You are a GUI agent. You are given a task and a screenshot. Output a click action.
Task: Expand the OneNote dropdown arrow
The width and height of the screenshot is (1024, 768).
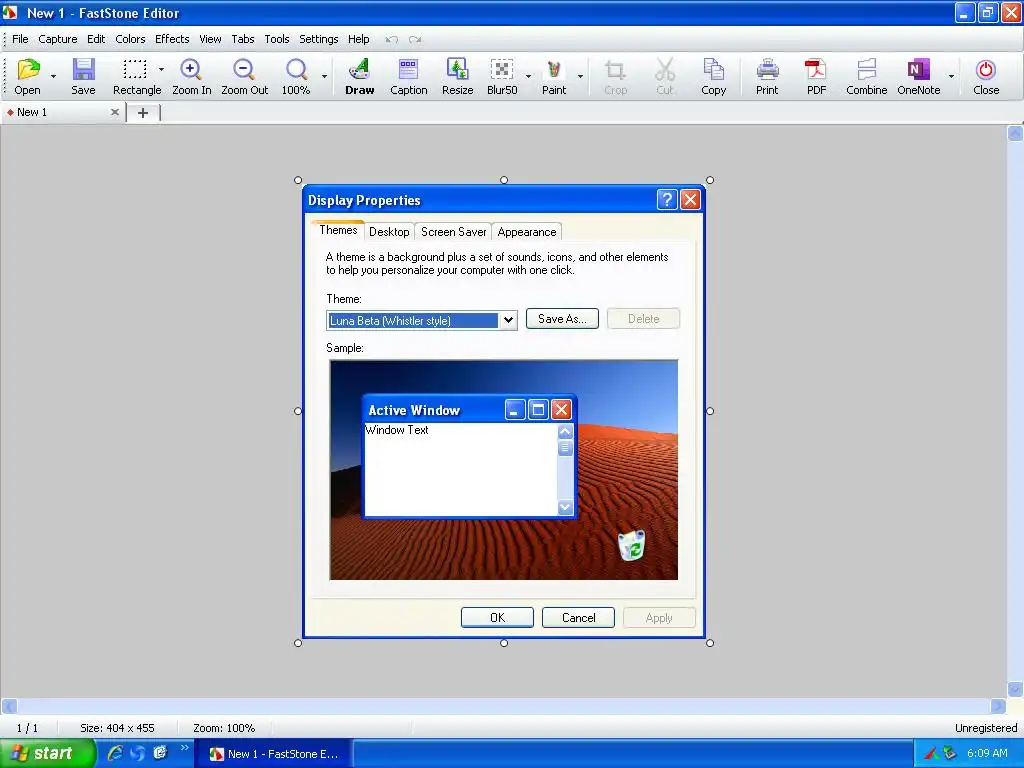pos(952,76)
